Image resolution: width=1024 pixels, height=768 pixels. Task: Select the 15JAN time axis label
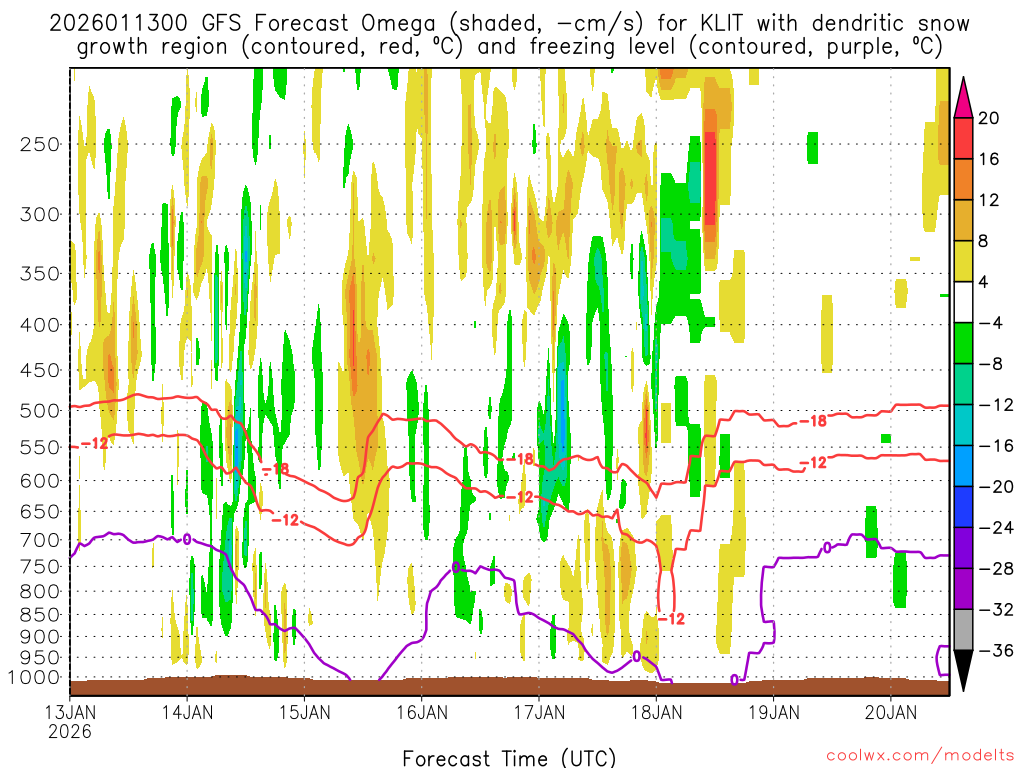[304, 712]
